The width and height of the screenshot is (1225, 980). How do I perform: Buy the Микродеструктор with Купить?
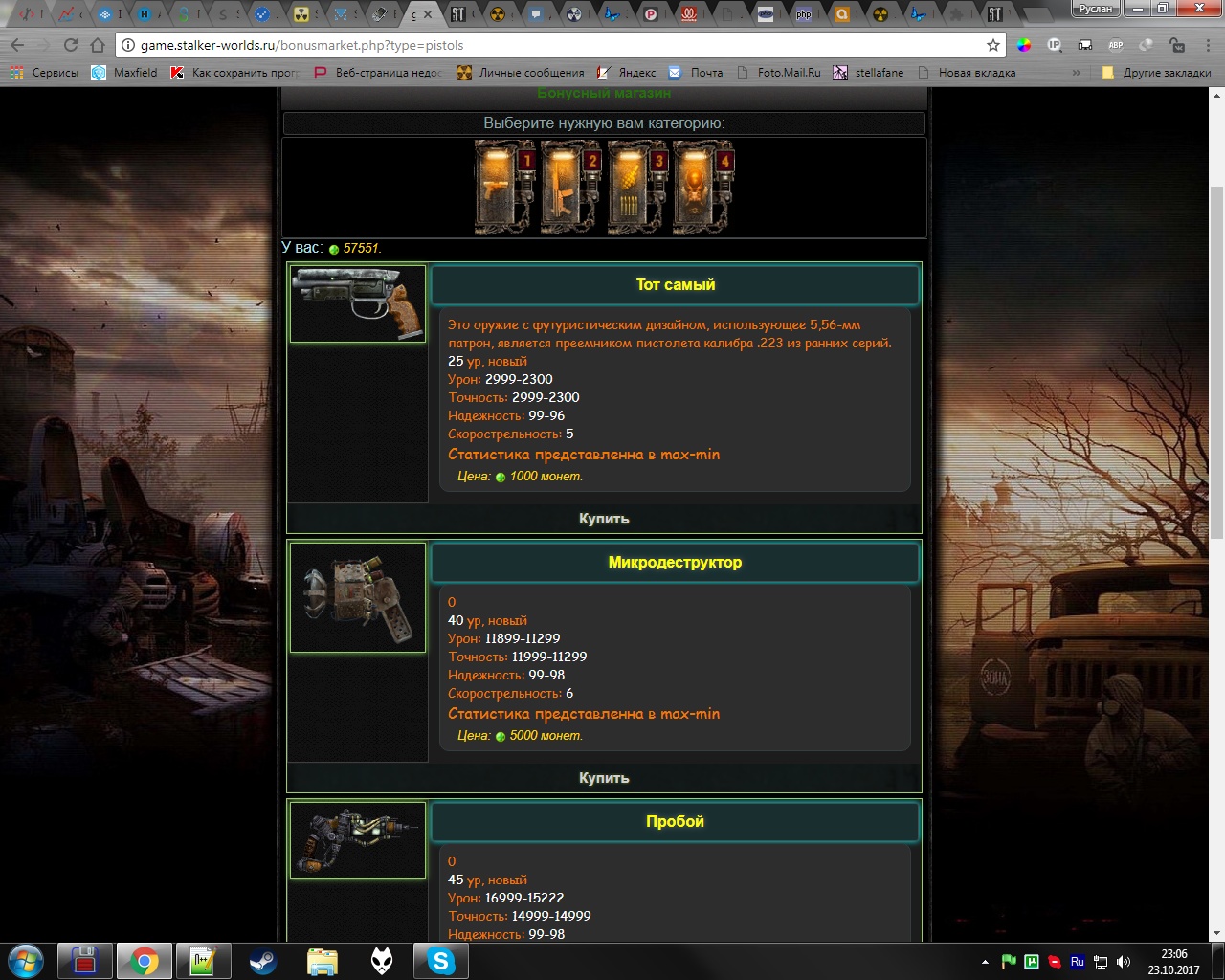coord(604,778)
